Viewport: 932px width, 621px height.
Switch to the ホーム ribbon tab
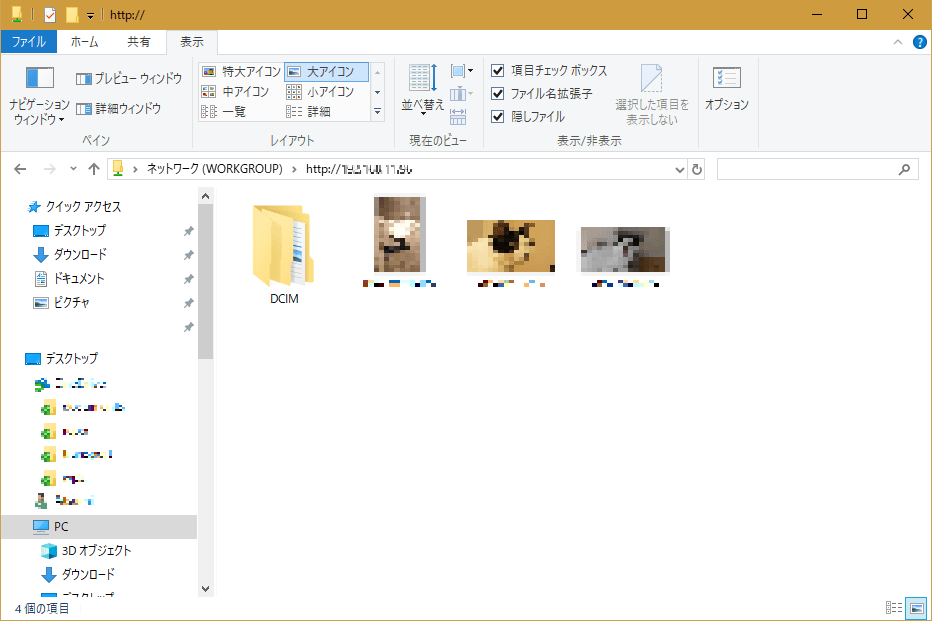pyautogui.click(x=85, y=42)
